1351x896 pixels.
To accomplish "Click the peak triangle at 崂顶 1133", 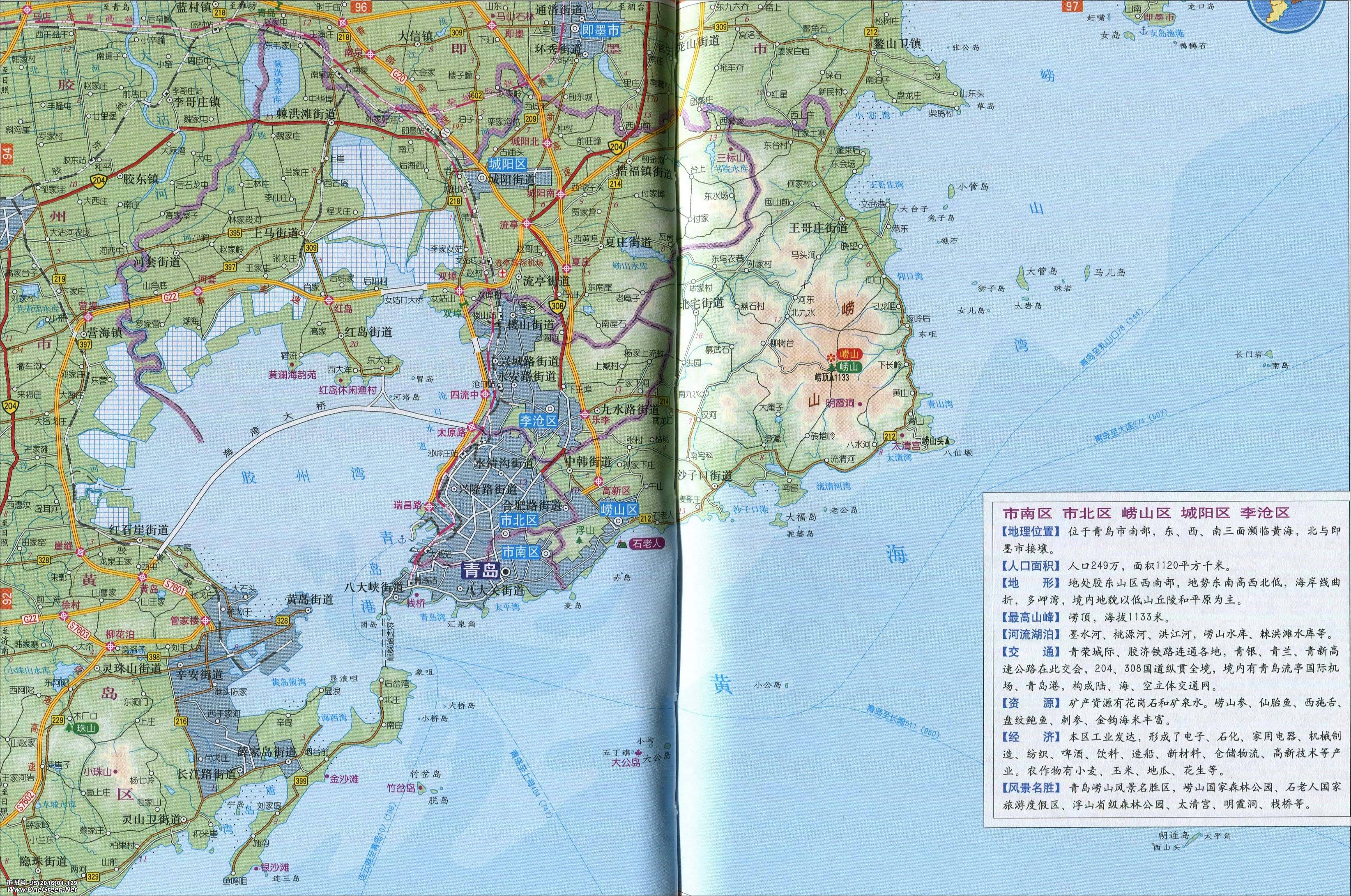I will pos(832,377).
